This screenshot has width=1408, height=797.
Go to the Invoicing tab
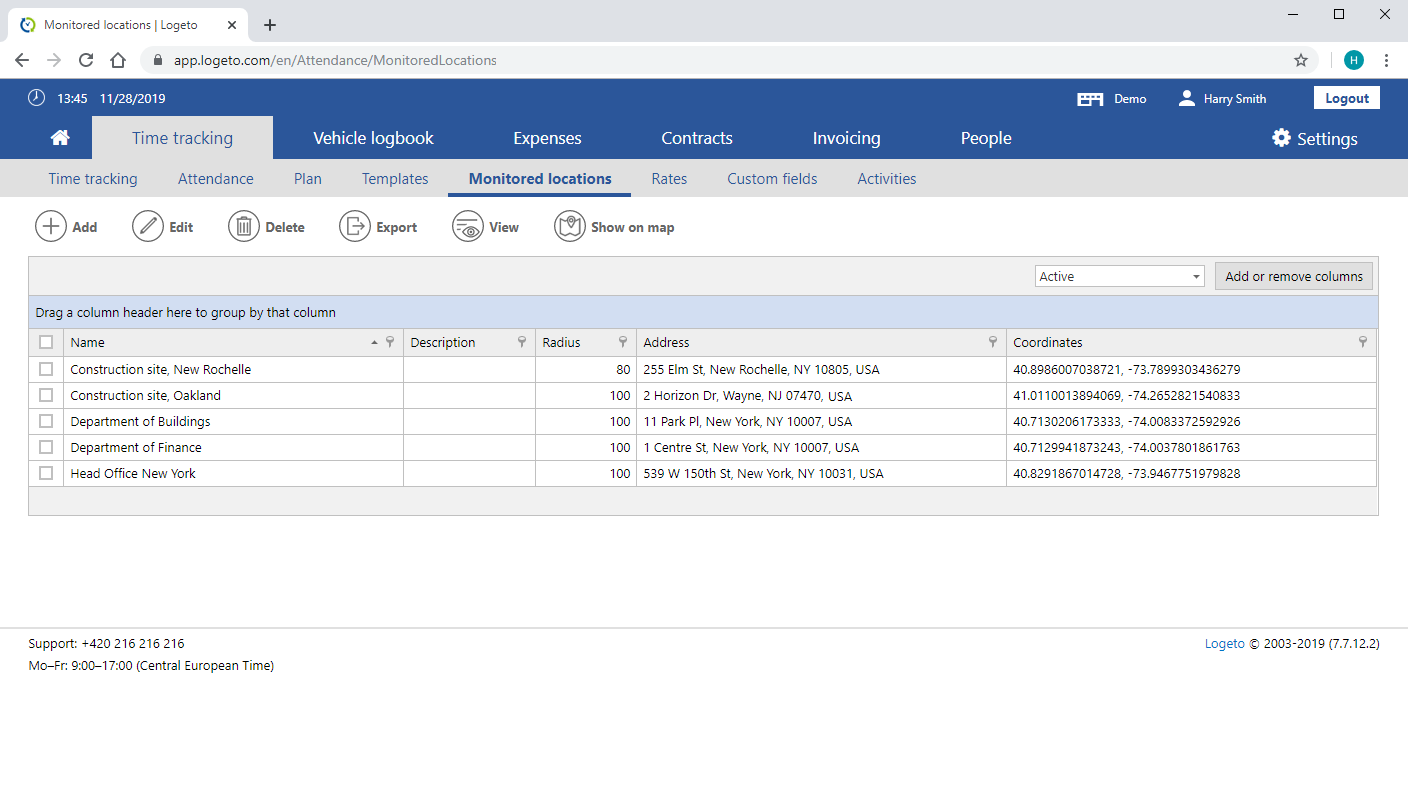[x=846, y=138]
